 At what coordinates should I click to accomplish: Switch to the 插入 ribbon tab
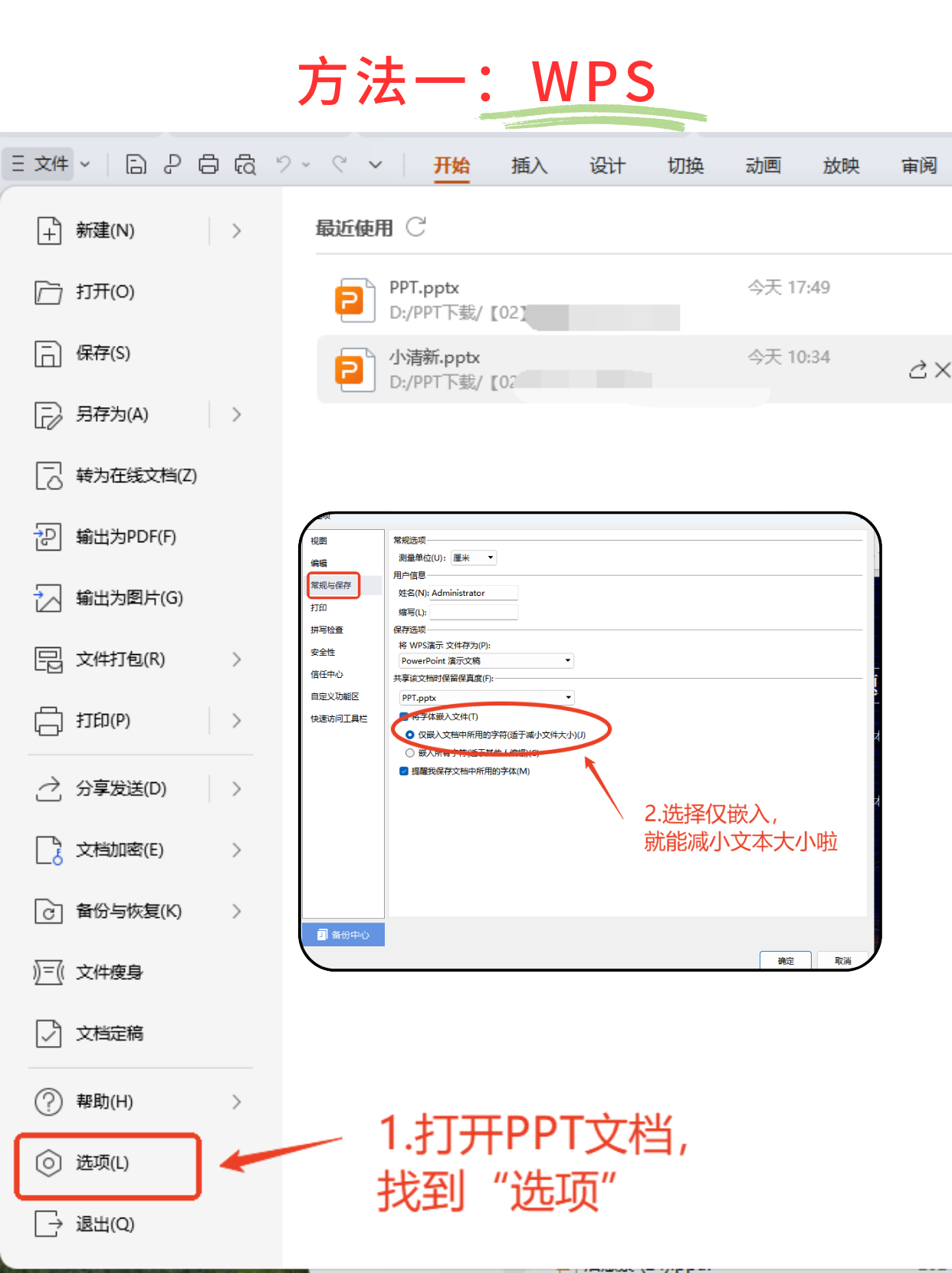pos(530,166)
